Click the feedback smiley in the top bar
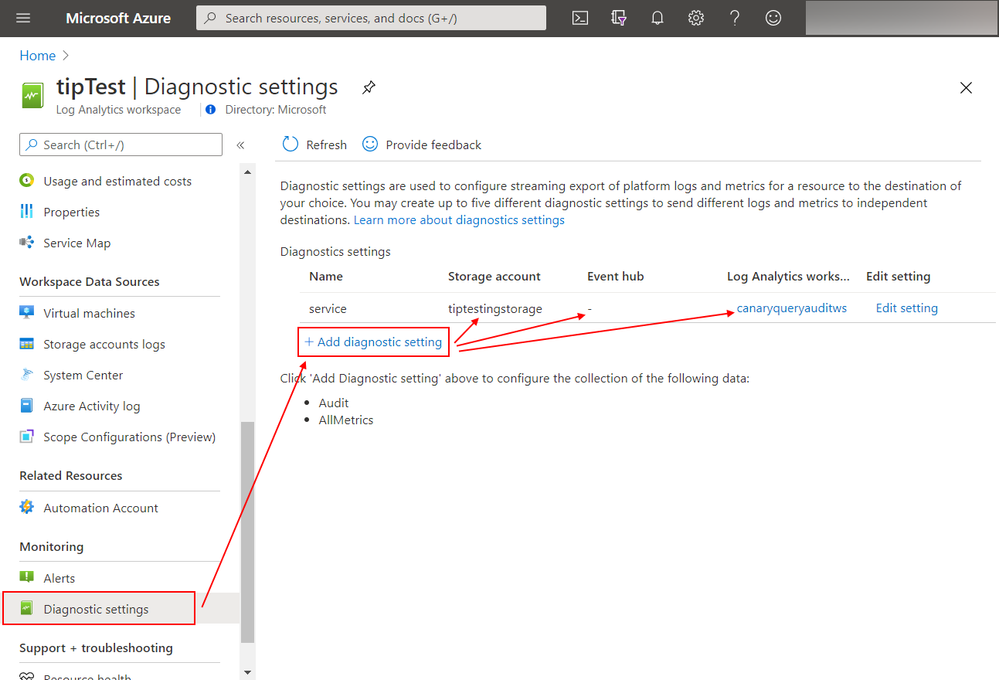Viewport: 999px width, 680px height. coord(773,18)
